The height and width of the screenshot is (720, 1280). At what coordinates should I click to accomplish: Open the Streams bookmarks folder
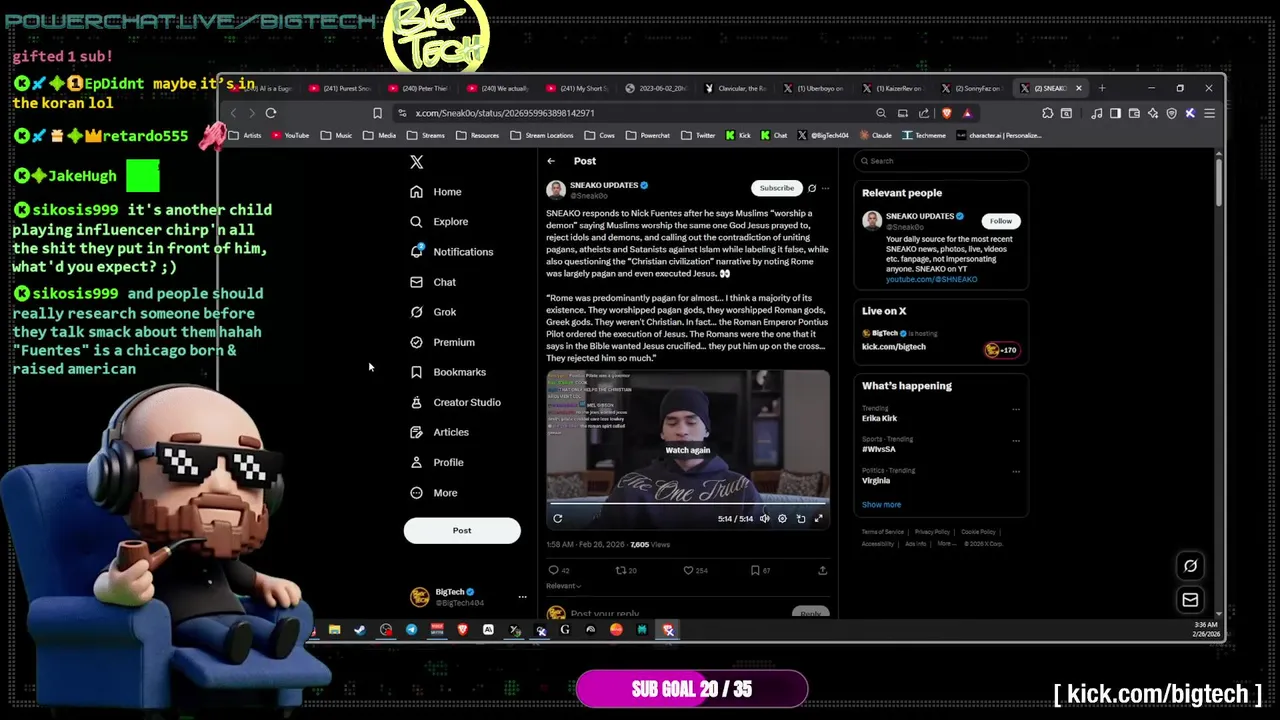[426, 135]
